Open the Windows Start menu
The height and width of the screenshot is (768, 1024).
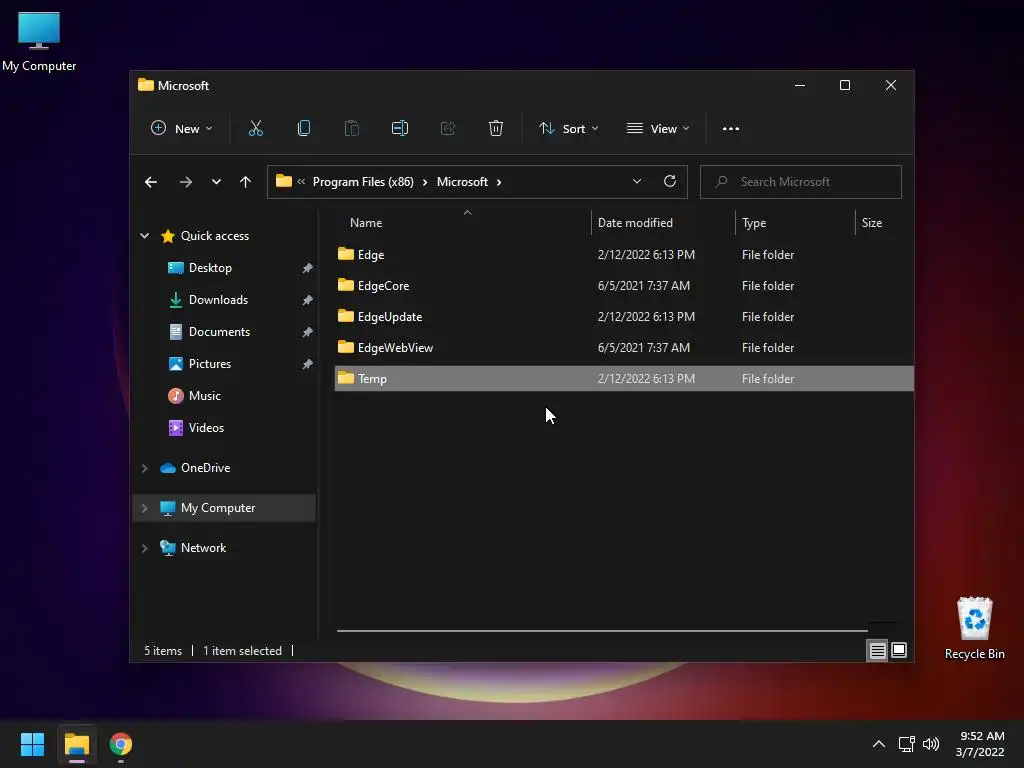(x=32, y=744)
